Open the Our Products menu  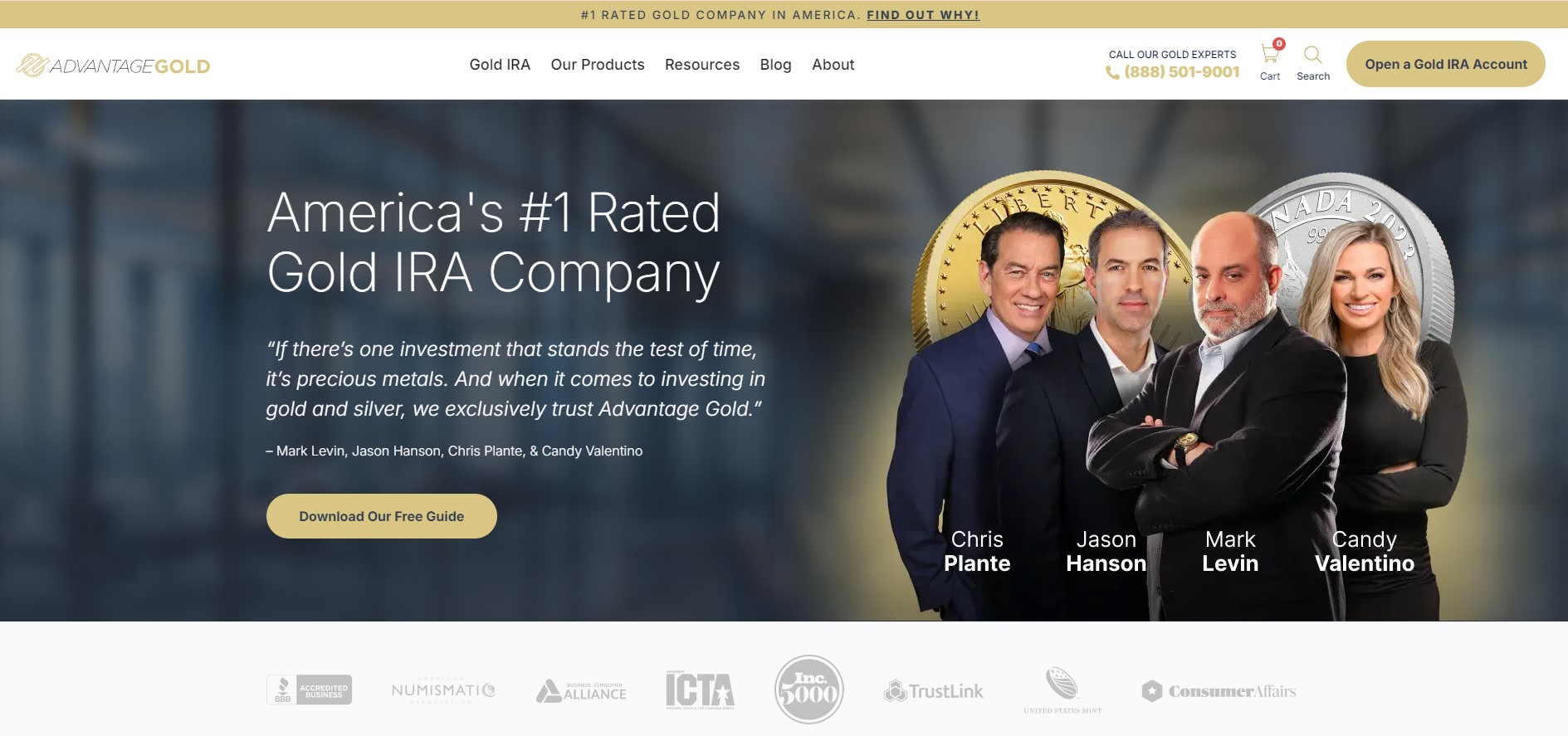[598, 65]
